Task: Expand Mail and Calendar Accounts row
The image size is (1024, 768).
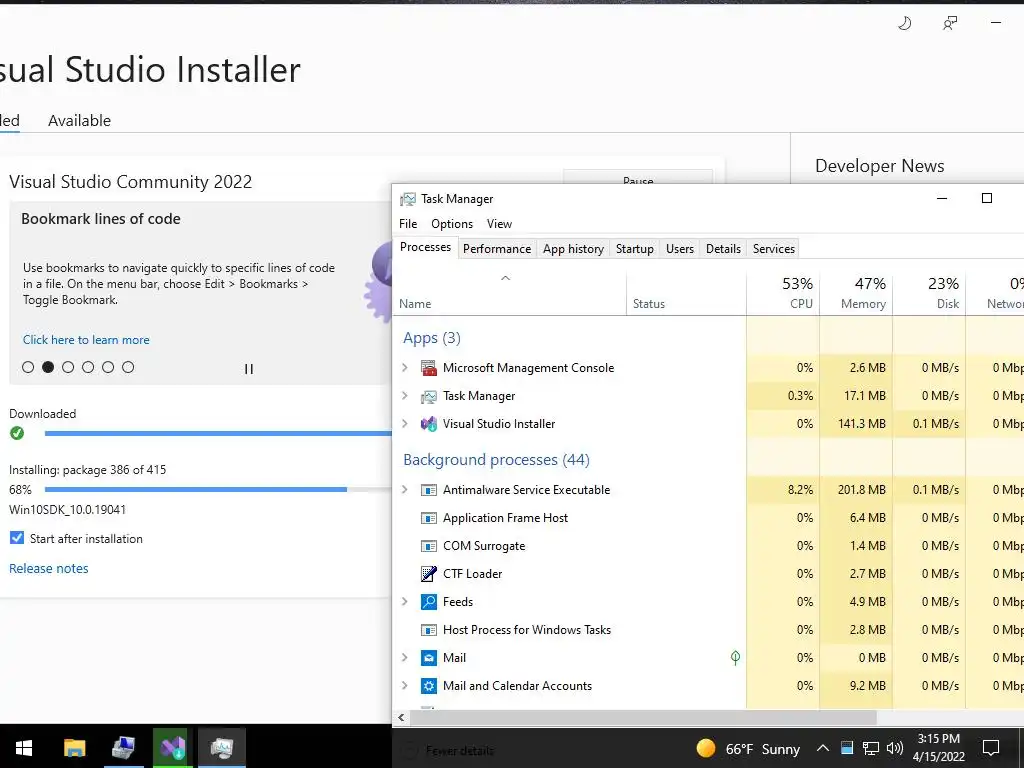Action: [x=405, y=686]
